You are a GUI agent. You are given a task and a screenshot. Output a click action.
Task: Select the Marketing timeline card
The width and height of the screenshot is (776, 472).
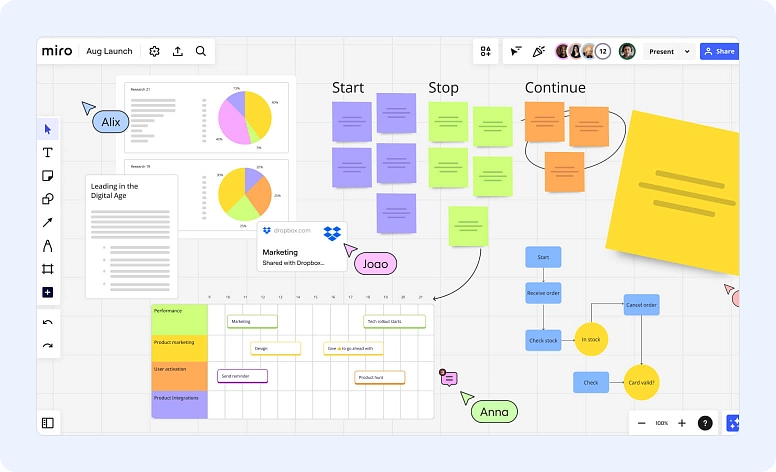point(252,322)
